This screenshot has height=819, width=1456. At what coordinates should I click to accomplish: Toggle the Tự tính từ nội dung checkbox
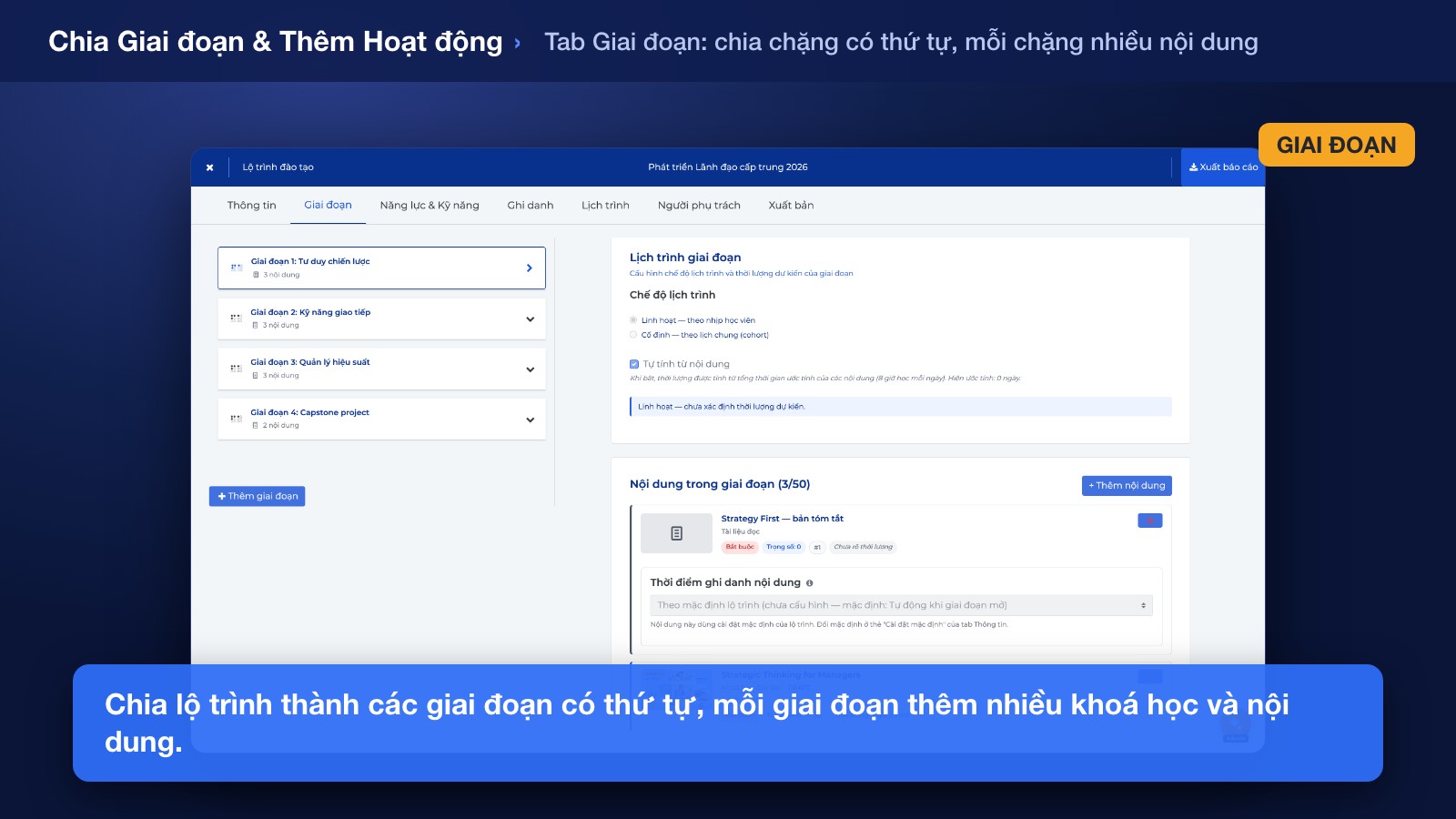(634, 364)
